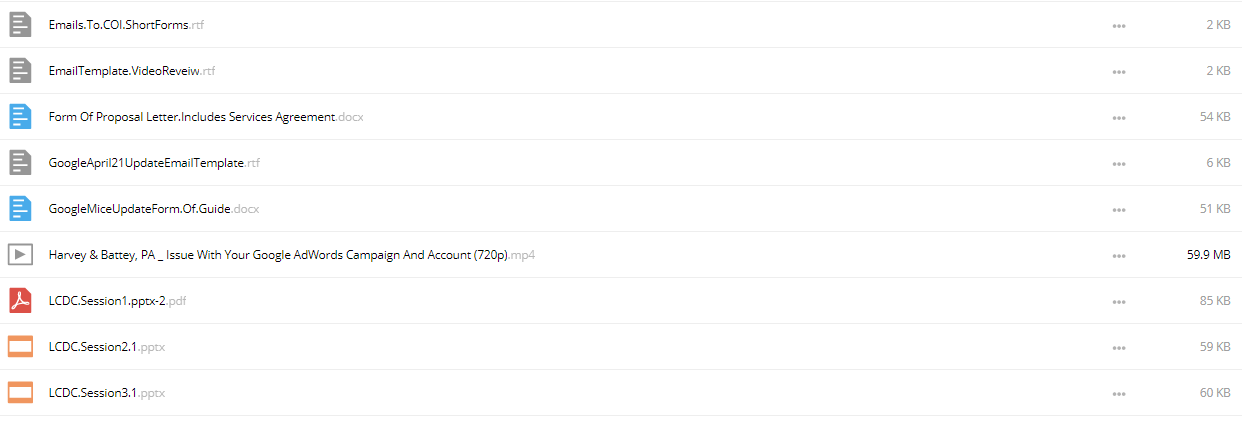Viewport: 1242px width, 426px height.
Task: Open the ellipsis menu for LCDC.Session3.1.pptx
Action: (1119, 394)
